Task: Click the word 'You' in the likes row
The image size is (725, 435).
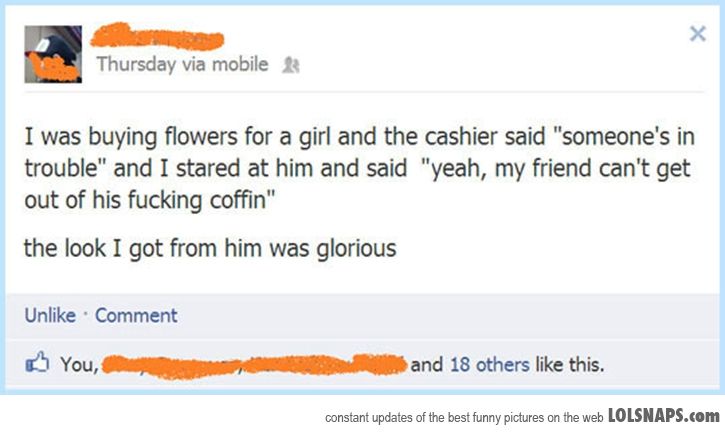Action: coord(77,364)
